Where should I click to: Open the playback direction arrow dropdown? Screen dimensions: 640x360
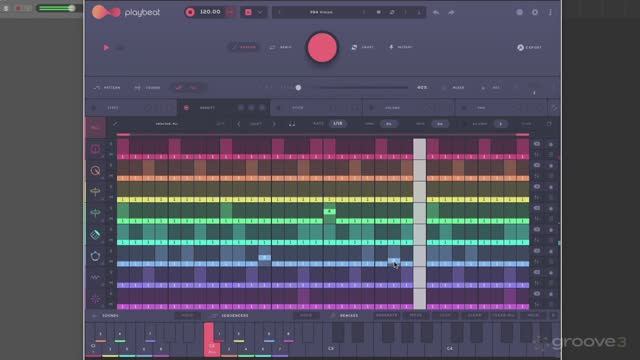(x=501, y=124)
